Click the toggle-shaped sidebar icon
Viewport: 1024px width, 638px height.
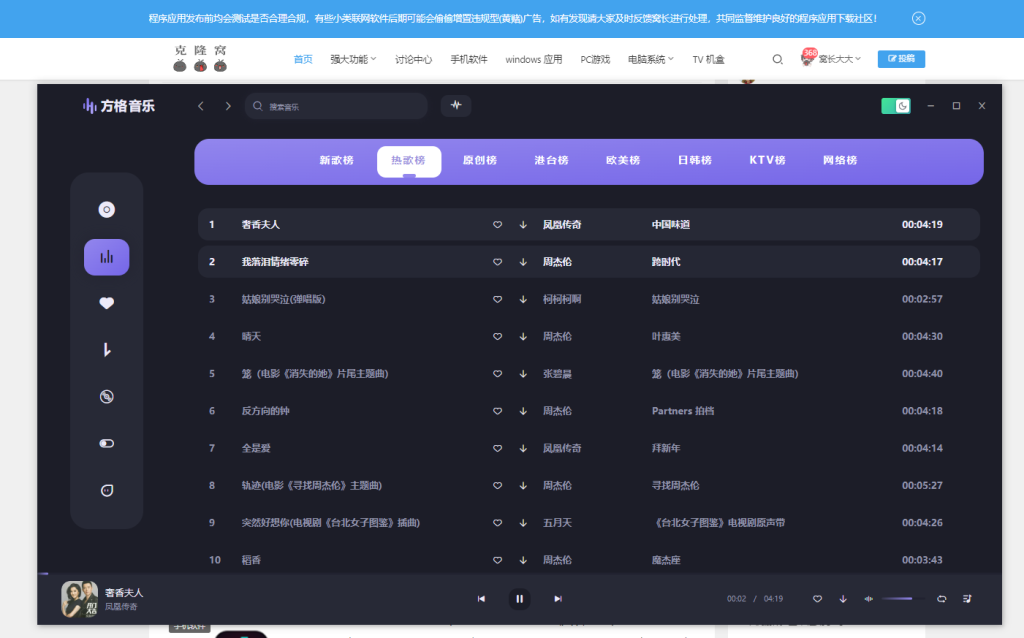point(106,443)
